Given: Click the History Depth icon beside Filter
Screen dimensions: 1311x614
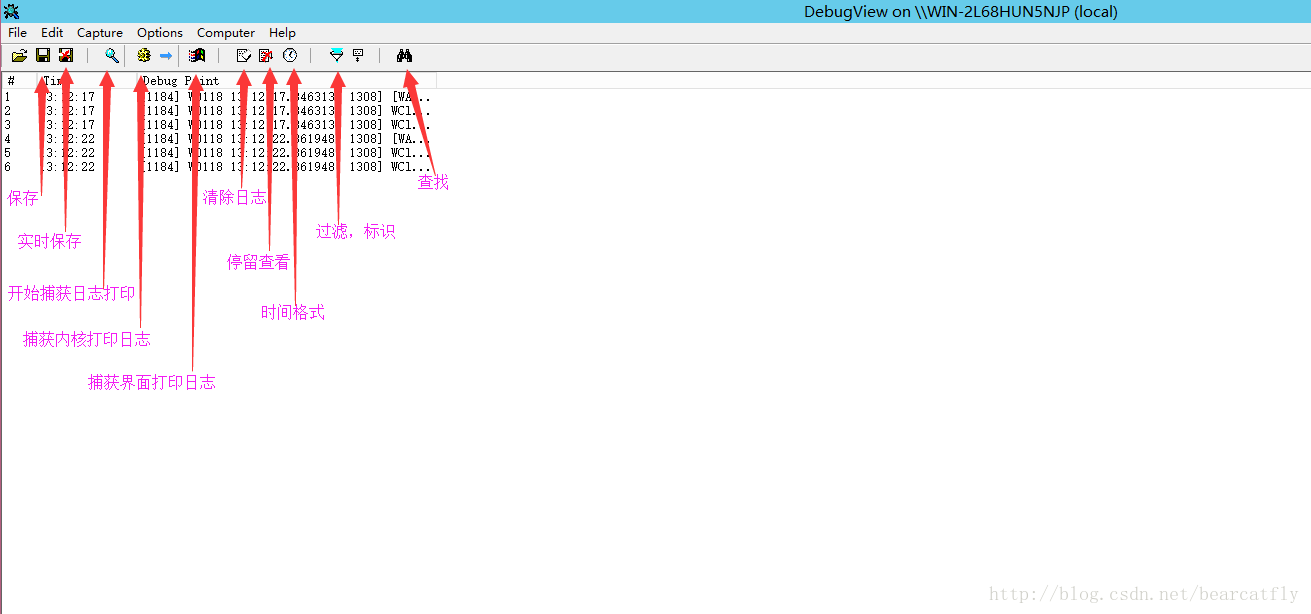Looking at the screenshot, I should click(358, 56).
